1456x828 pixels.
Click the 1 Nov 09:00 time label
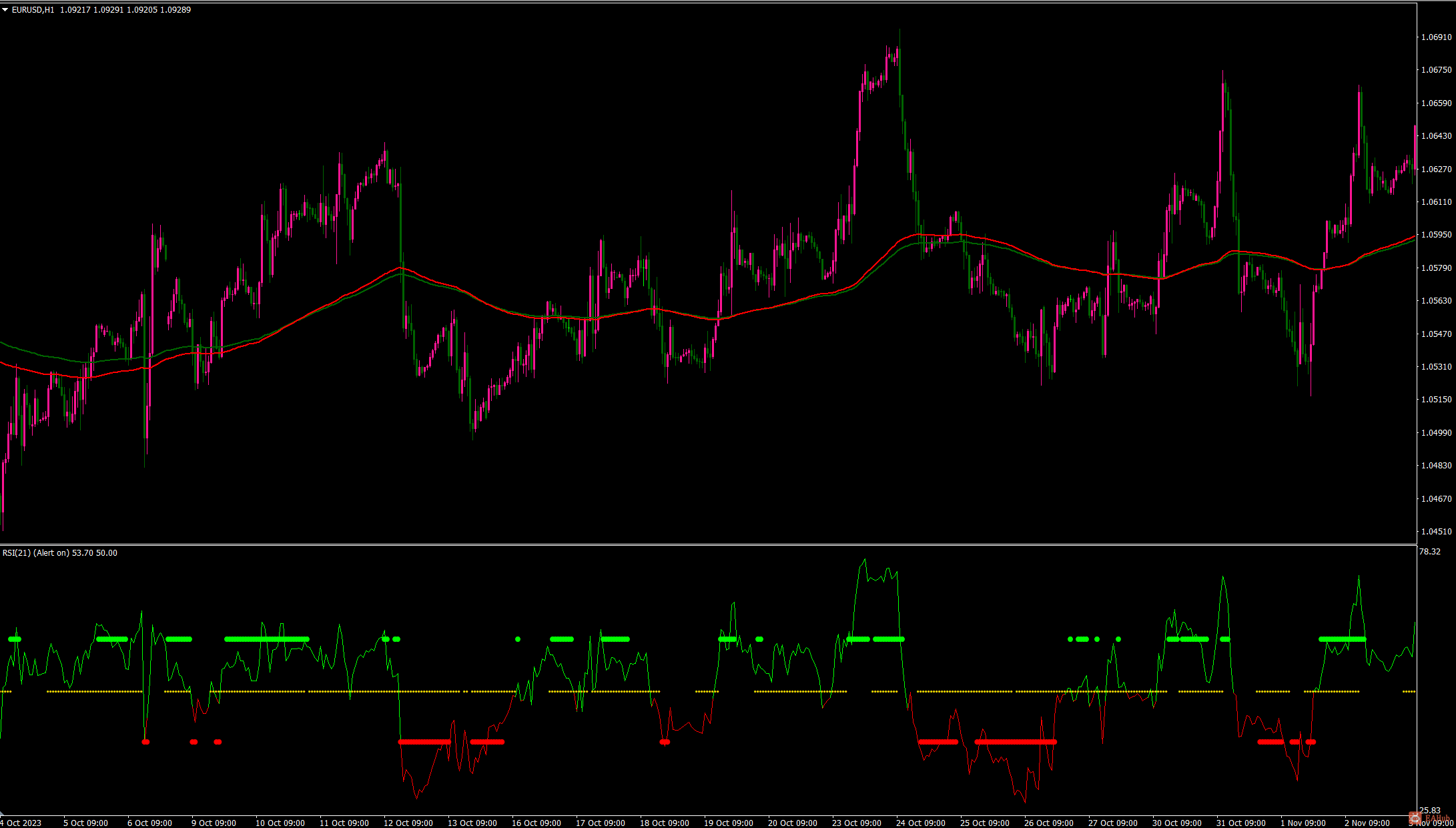[x=1305, y=823]
